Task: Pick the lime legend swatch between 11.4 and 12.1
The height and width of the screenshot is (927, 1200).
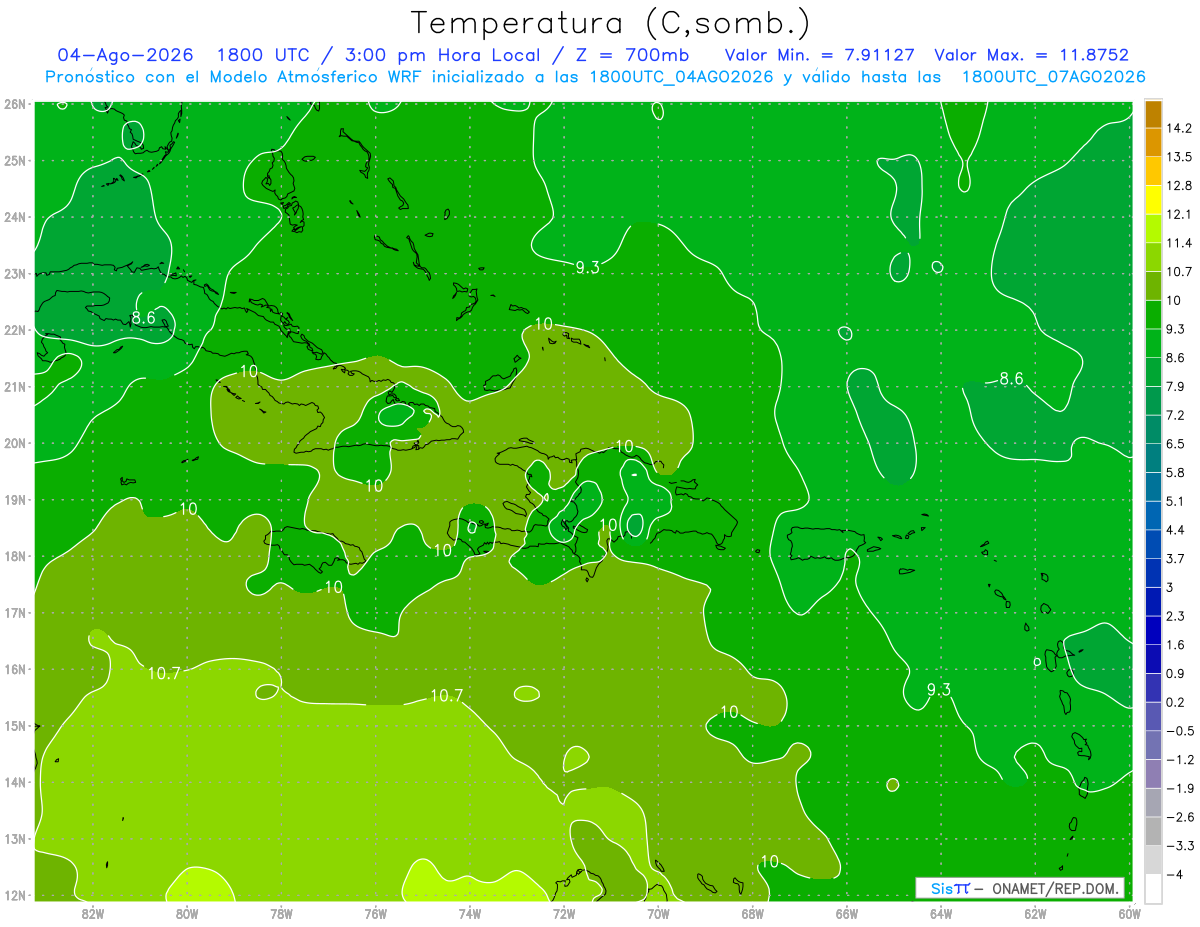Action: tap(1153, 228)
